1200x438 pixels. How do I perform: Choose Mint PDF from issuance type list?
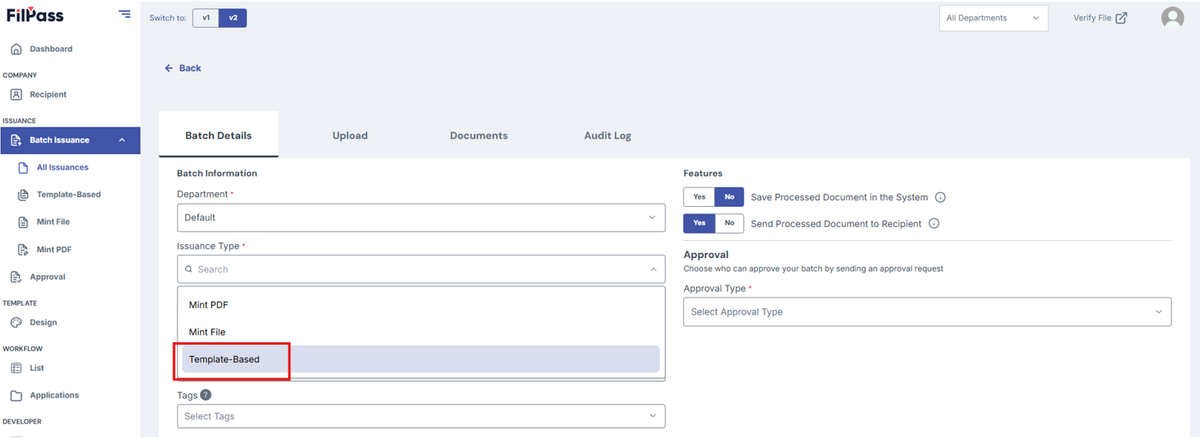(421, 304)
